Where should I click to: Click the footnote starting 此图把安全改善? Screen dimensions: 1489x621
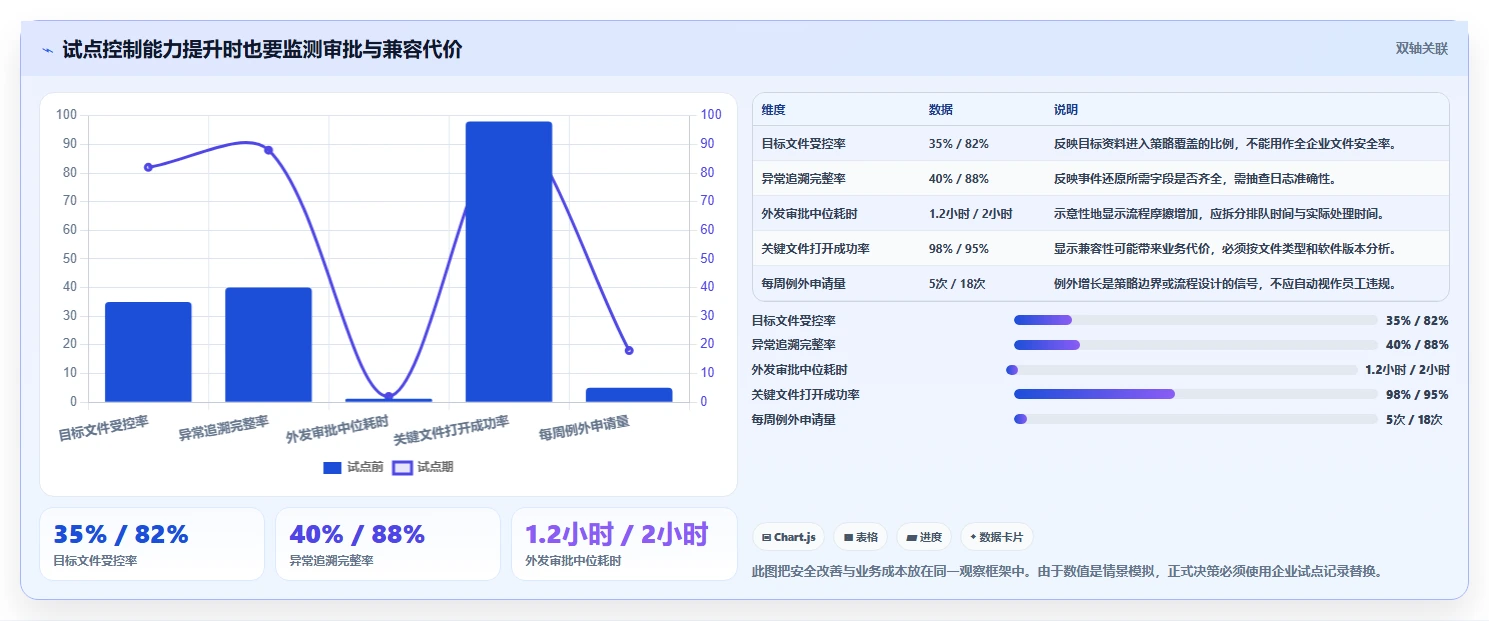[1066, 571]
